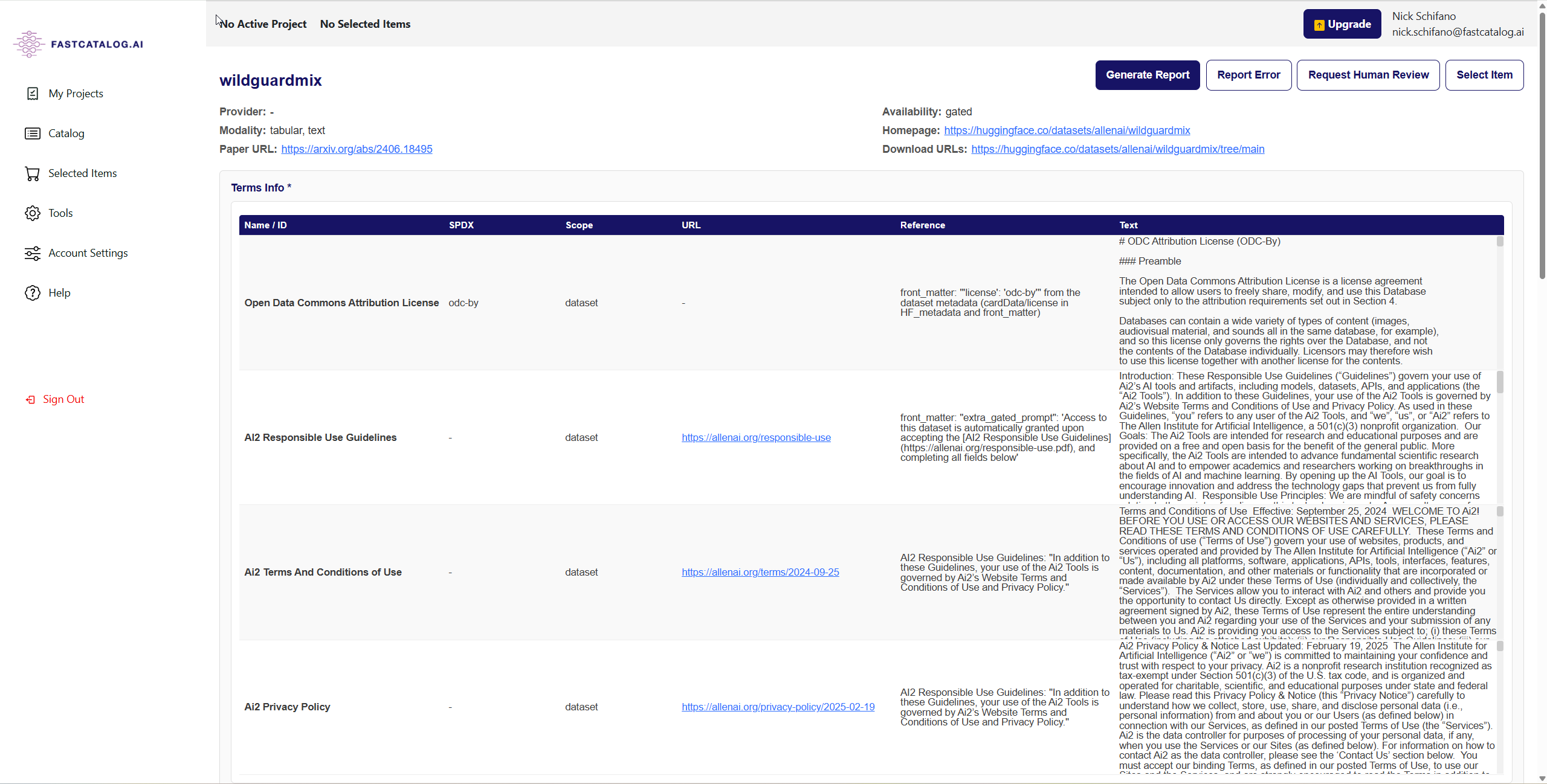
Task: Click the Privacy Policy text scrollbar
Action: (1500, 646)
